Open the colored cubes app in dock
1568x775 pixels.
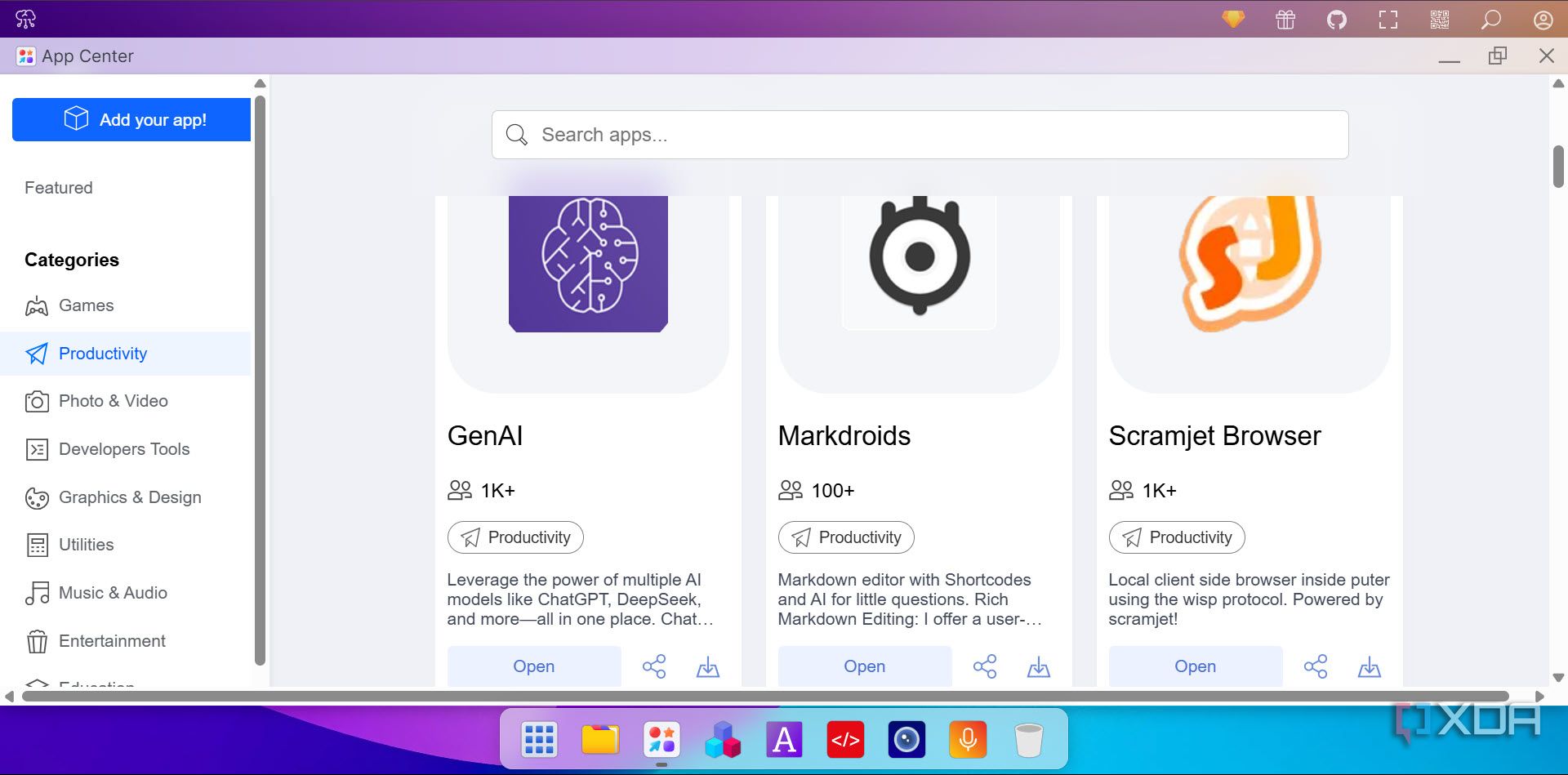(x=723, y=740)
